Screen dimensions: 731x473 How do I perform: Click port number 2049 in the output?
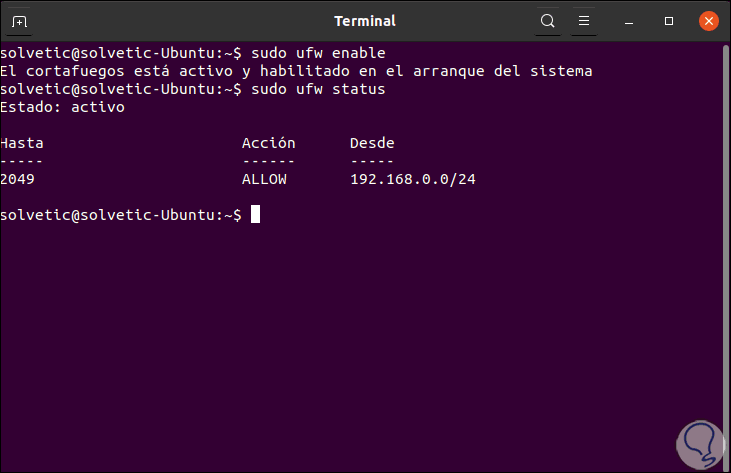pyautogui.click(x=18, y=179)
